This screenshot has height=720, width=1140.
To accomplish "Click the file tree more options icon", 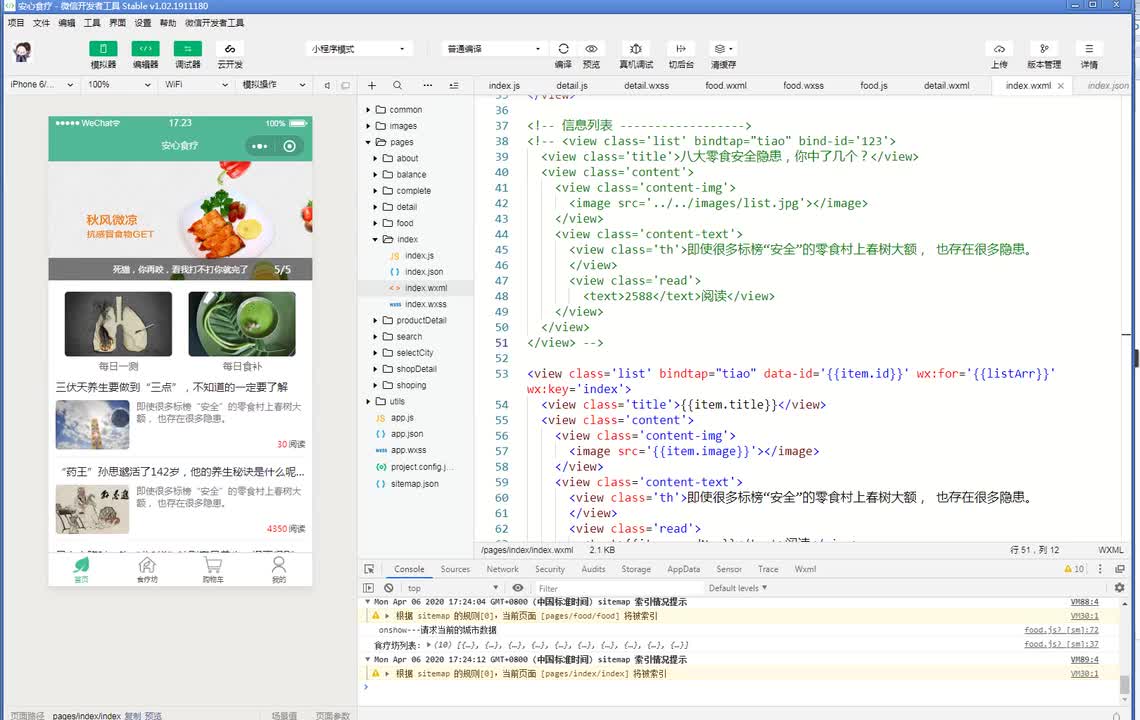I will click(428, 85).
